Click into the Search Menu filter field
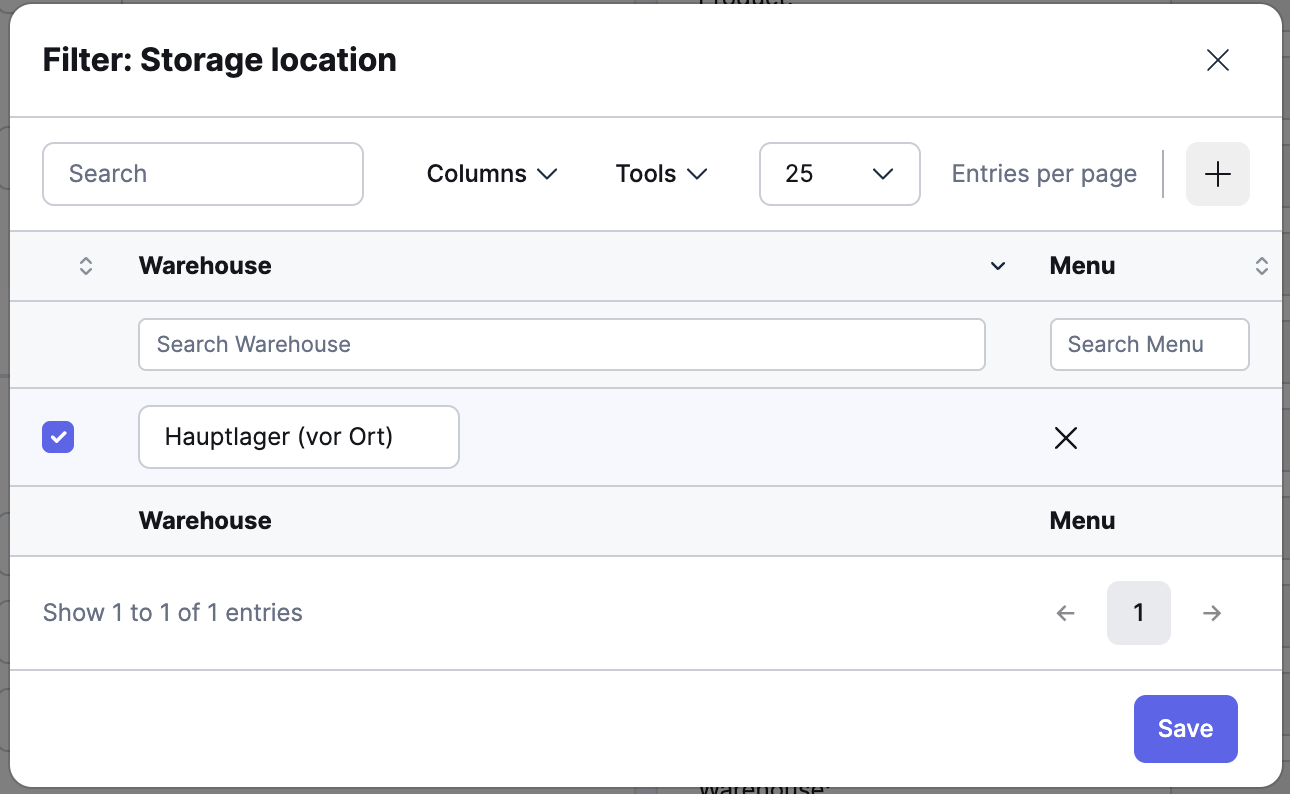The width and height of the screenshot is (1290, 794). [x=1149, y=345]
